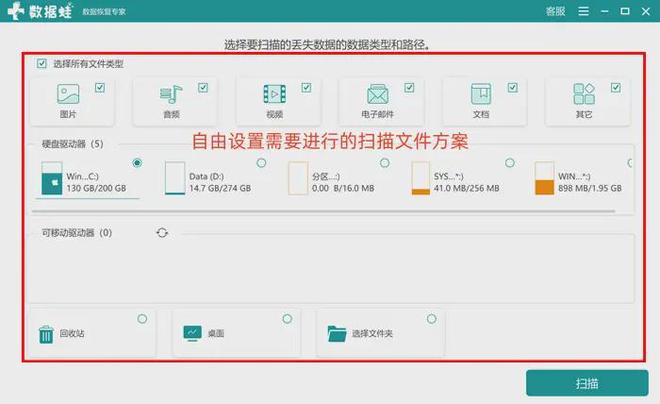
Task: Click the 数据蛙 app logo
Action: (x=40, y=11)
